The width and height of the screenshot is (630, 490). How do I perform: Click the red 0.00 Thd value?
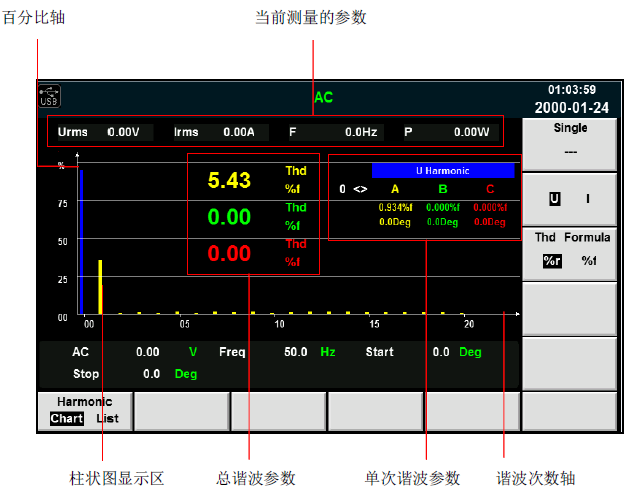229,253
